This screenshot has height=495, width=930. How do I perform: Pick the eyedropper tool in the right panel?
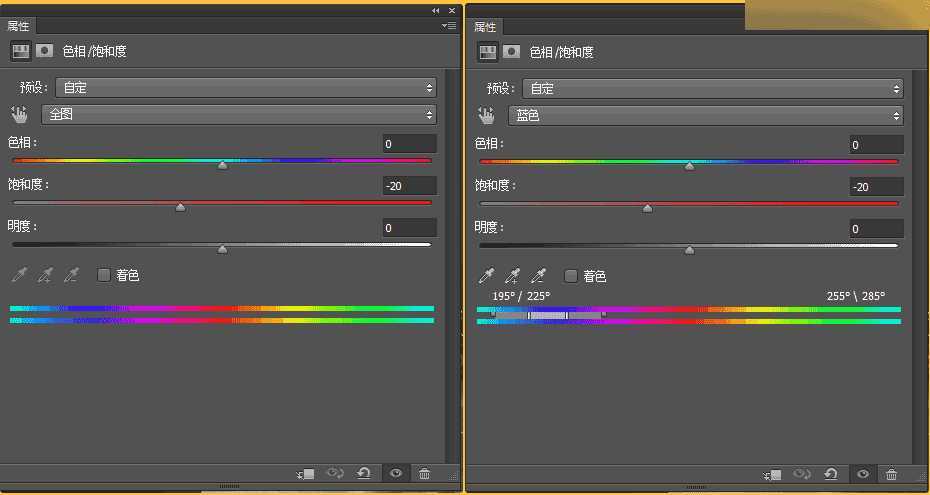(x=487, y=276)
